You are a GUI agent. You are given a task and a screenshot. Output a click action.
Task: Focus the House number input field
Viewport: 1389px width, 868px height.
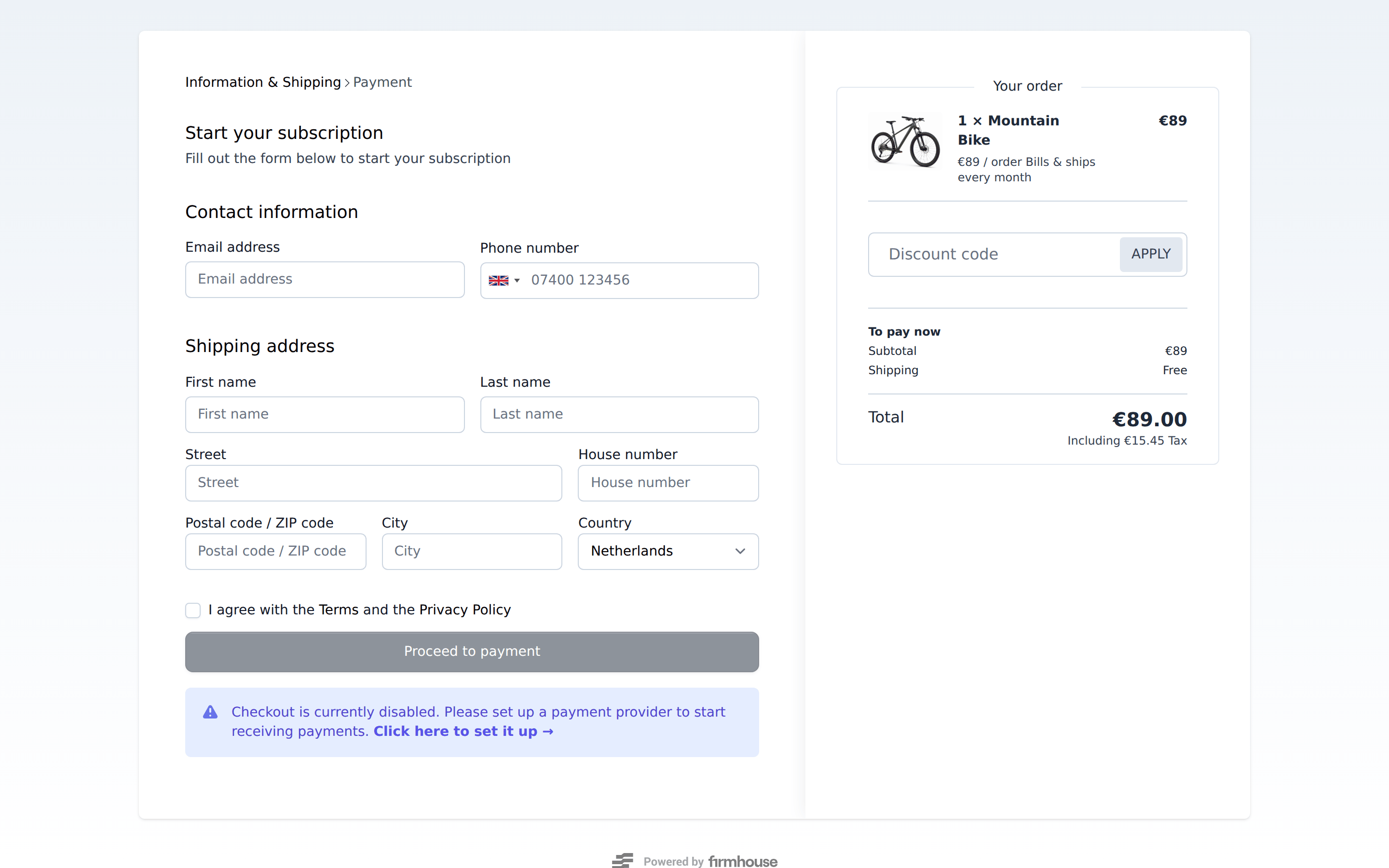click(668, 483)
